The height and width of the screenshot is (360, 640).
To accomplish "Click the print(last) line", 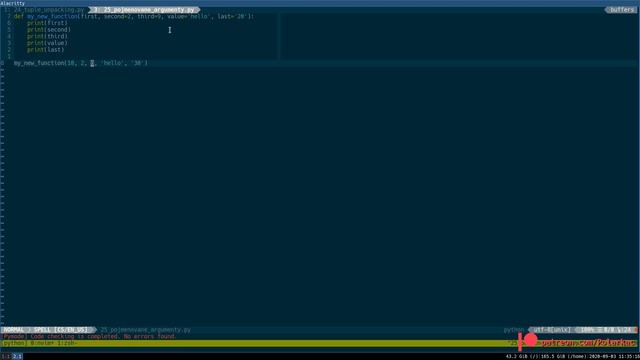I will click(x=46, y=49).
